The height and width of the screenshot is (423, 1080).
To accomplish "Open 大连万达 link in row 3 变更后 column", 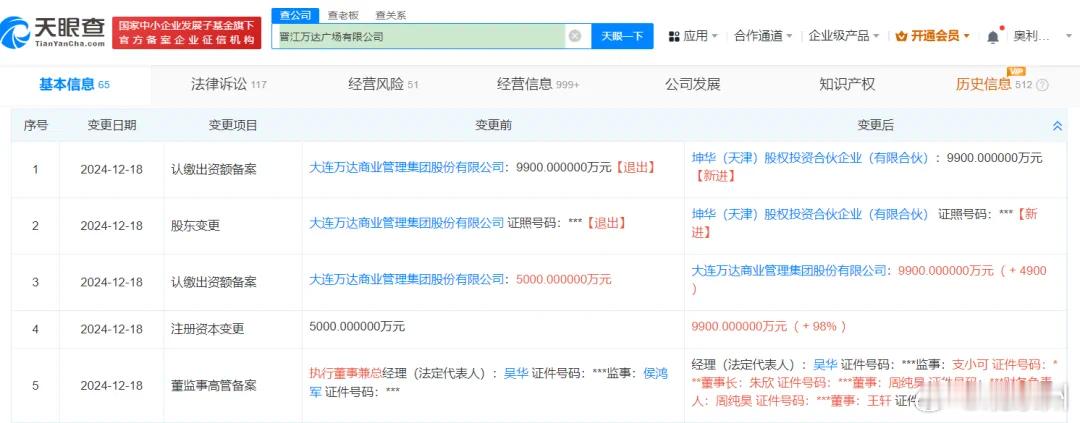I will click(790, 271).
